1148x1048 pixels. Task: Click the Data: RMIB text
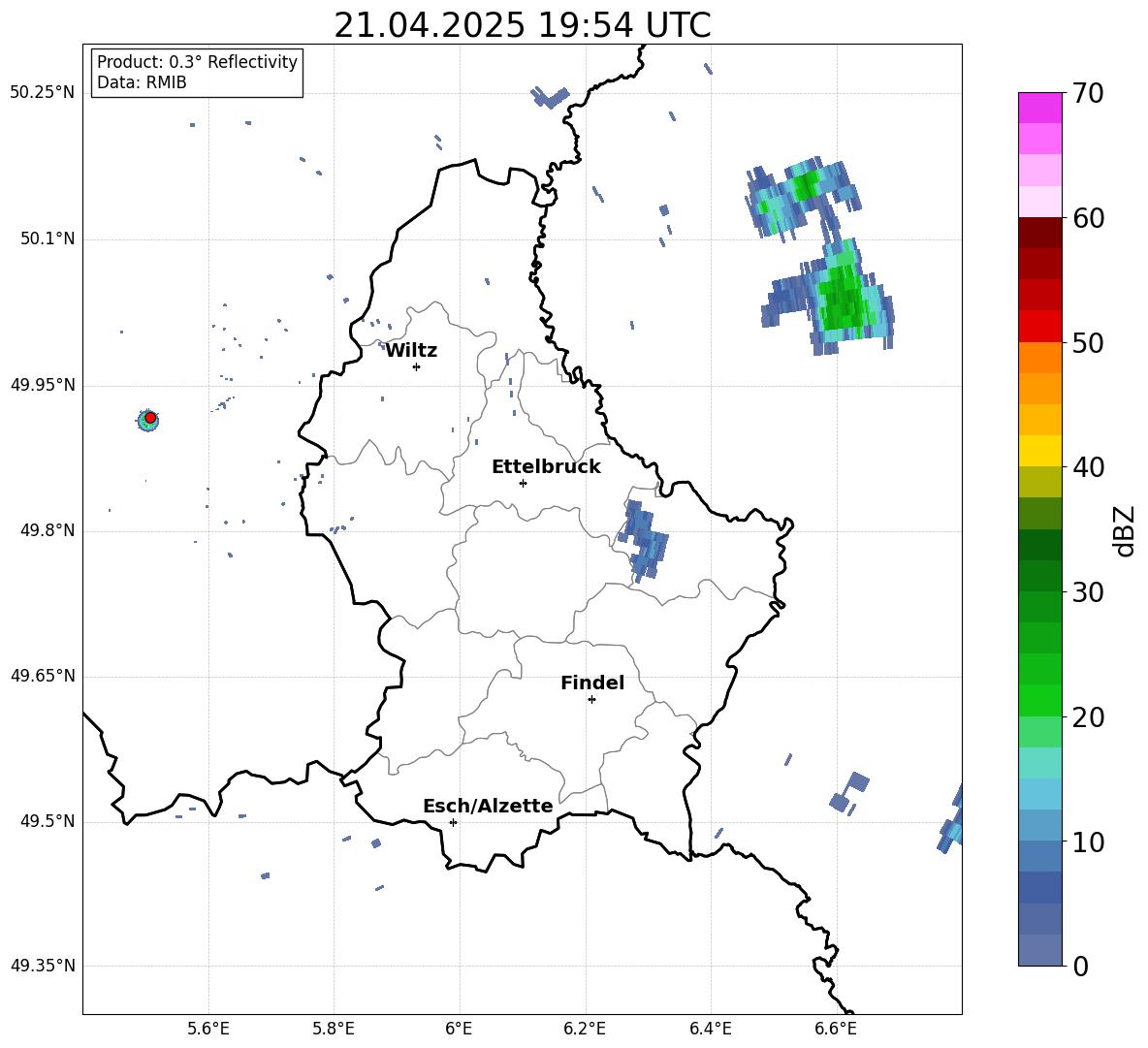pos(142,82)
